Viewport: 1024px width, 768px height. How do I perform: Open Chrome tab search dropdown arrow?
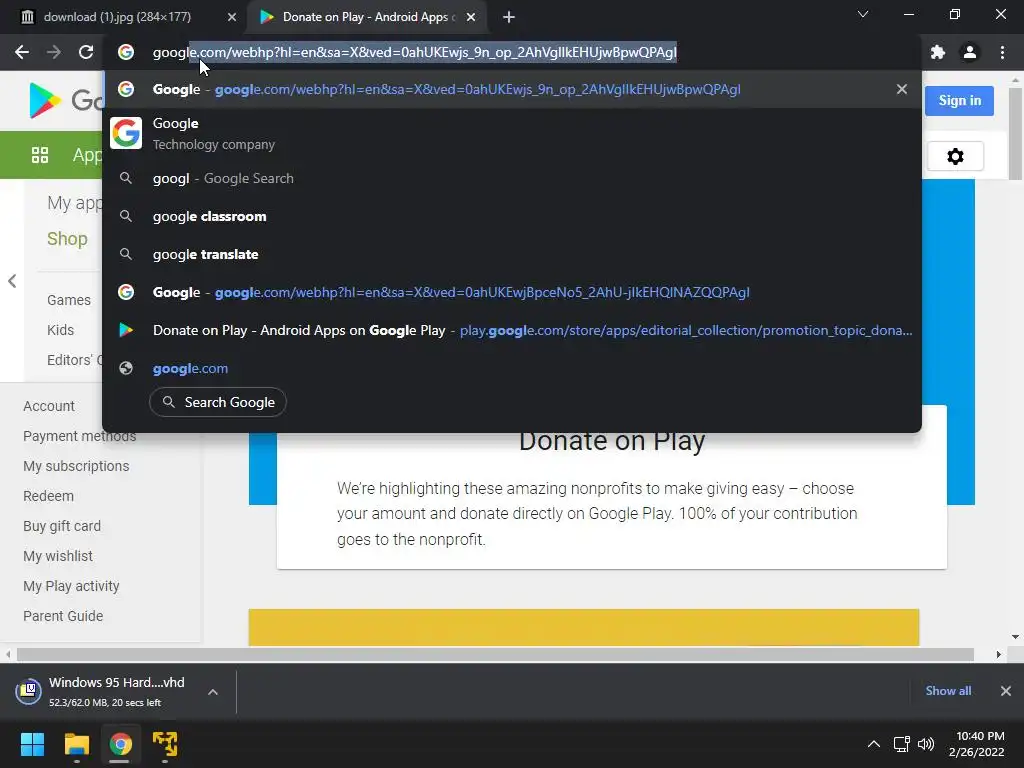pos(863,14)
